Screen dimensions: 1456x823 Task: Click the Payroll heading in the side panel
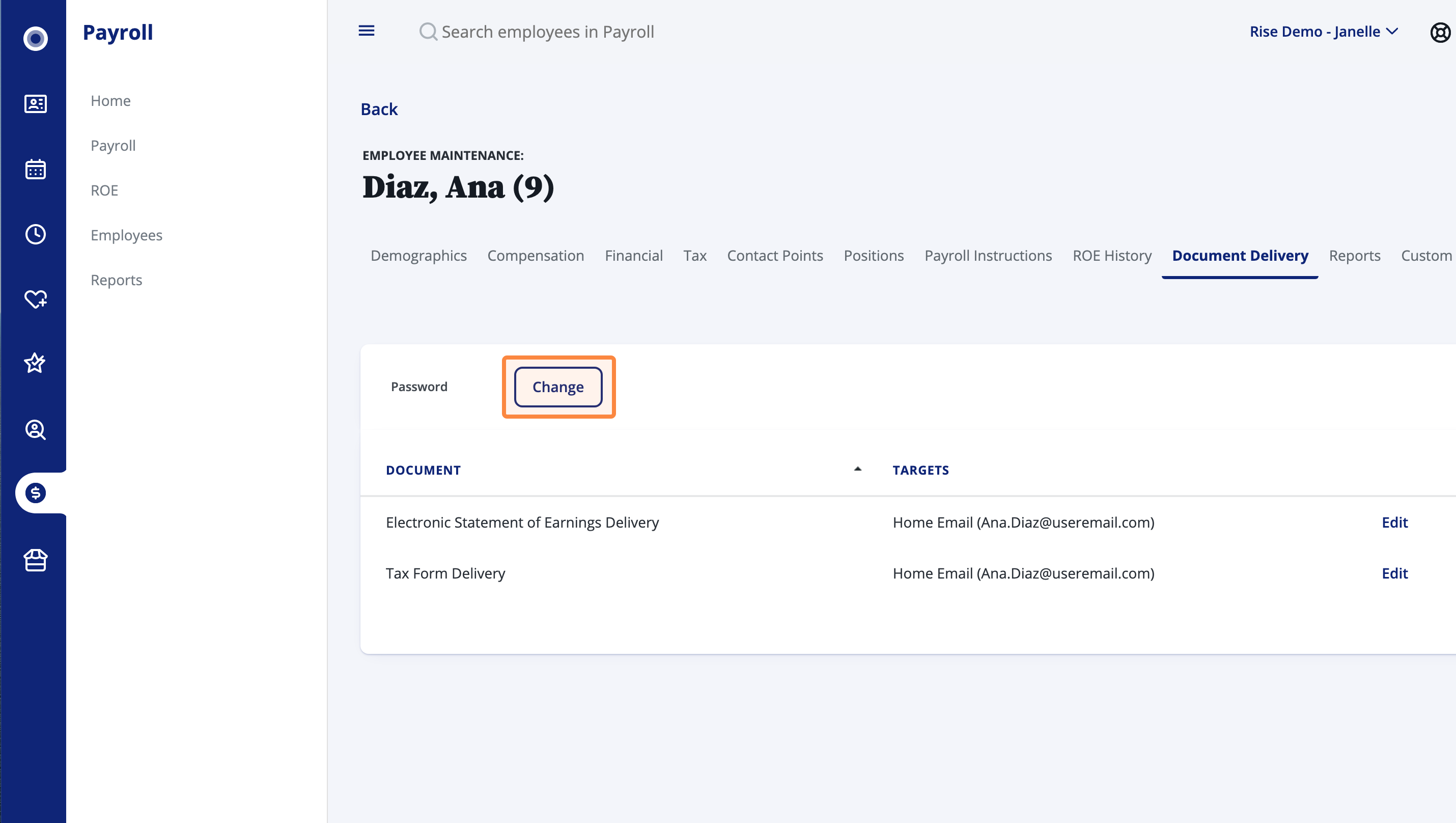118,32
